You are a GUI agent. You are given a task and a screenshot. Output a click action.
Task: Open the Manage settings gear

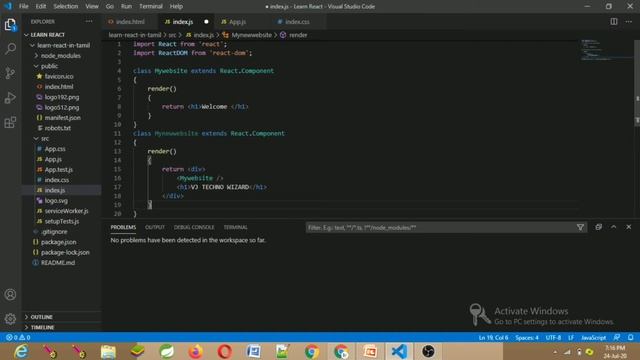10,318
